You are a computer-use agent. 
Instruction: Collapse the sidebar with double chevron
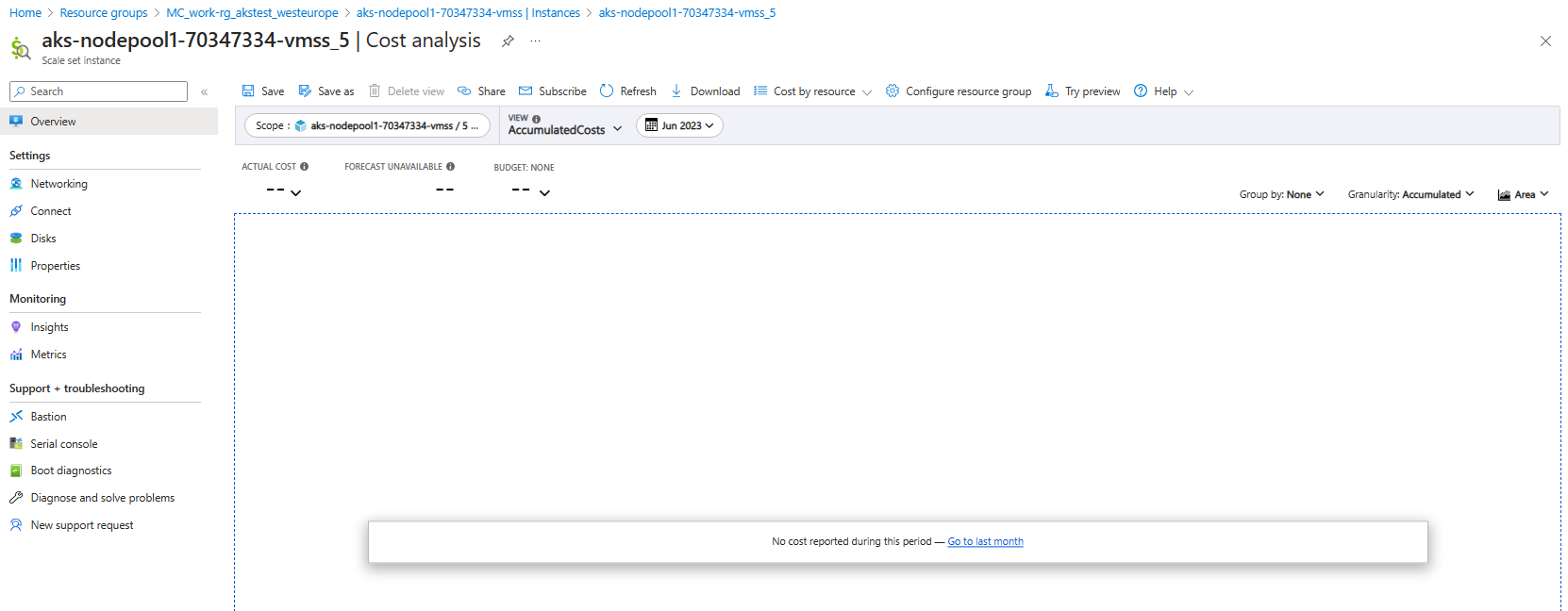pos(204,91)
